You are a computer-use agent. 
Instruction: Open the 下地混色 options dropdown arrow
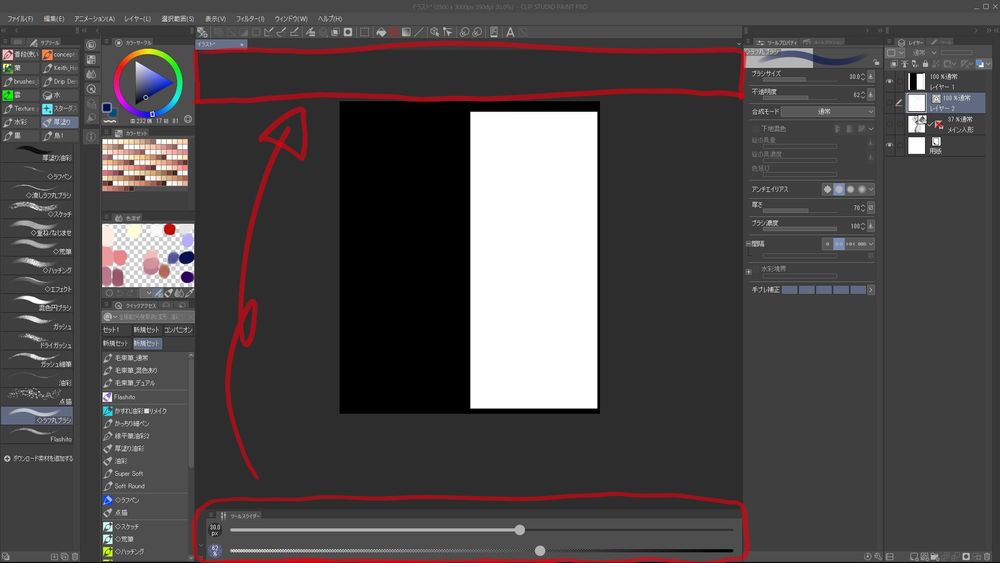[871, 129]
